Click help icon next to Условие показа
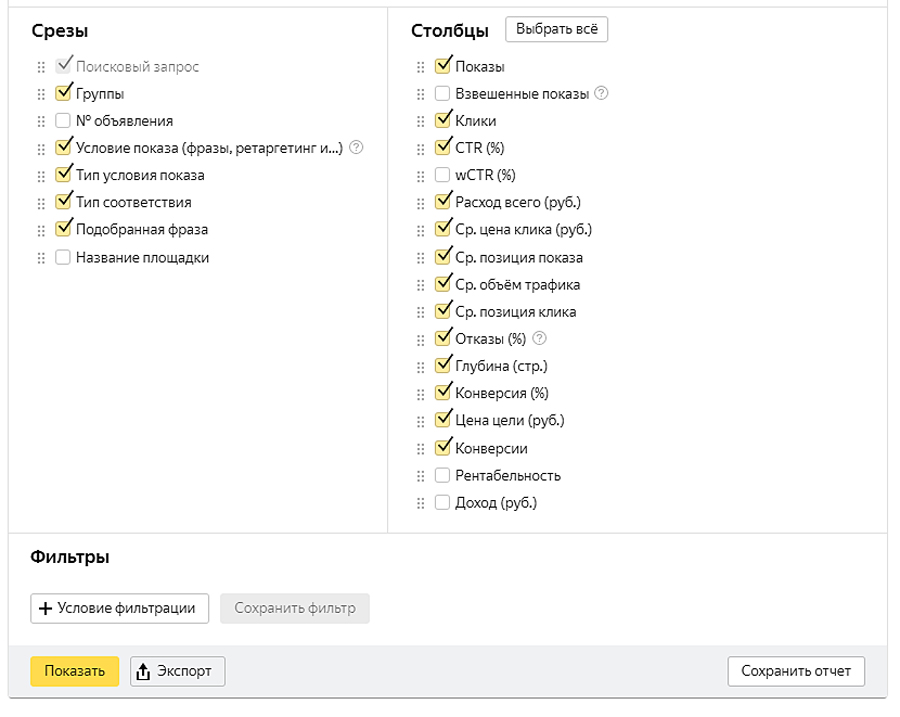This screenshot has height=717, width=900. click(x=356, y=148)
